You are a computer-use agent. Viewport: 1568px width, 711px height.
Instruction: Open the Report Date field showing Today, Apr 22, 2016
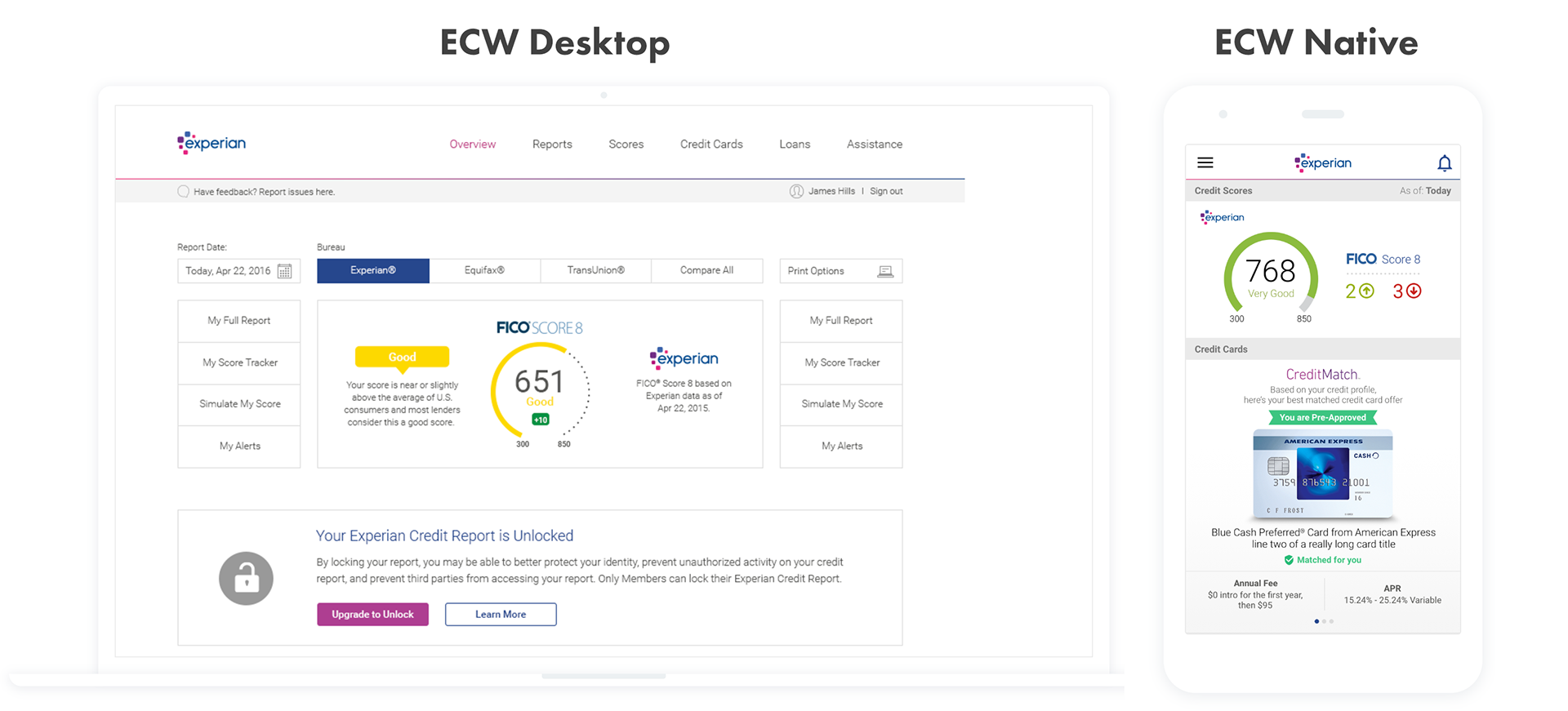click(238, 271)
